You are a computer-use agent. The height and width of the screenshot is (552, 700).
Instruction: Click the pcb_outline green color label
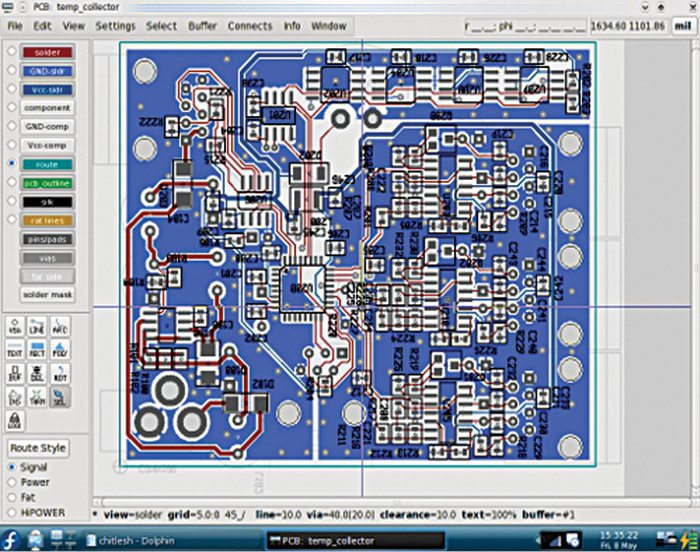tap(47, 181)
